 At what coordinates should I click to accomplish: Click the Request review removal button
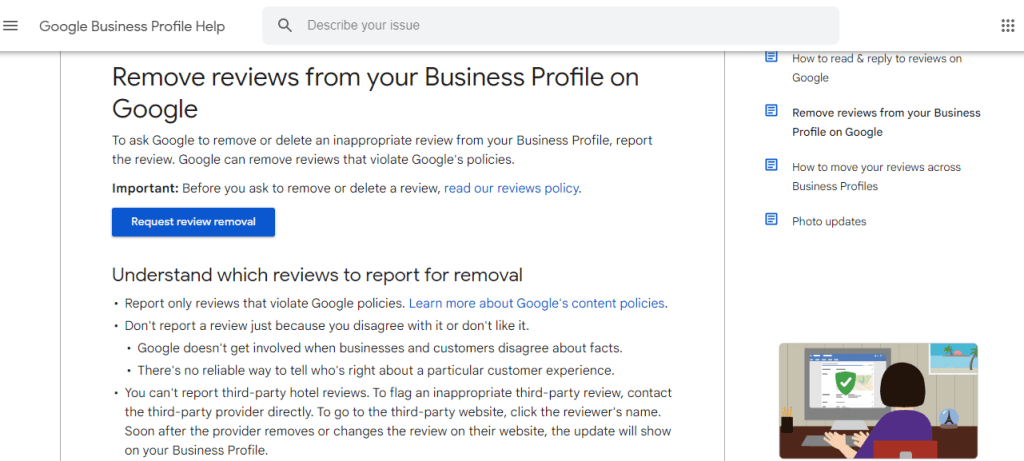pyautogui.click(x=193, y=222)
